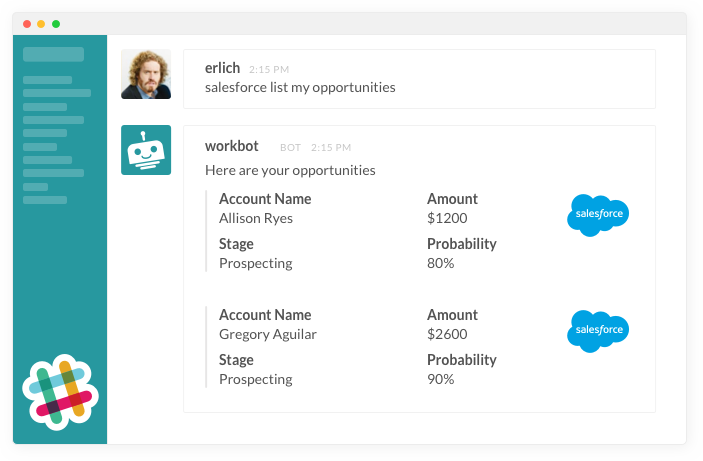
Task: Click the 'salesforce list my opportunities' message
Action: pos(300,87)
